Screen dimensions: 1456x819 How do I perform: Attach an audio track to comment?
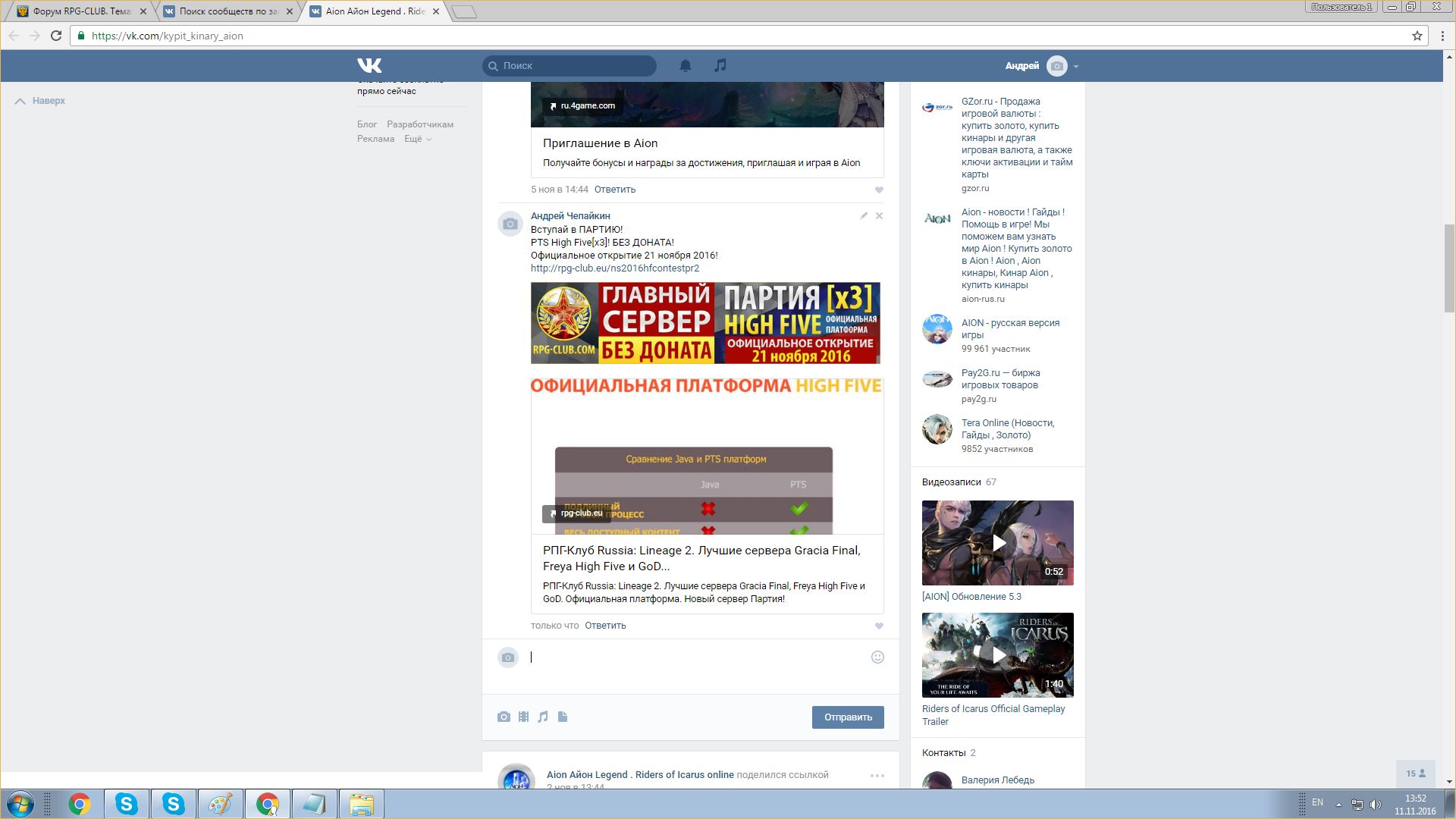tap(543, 717)
